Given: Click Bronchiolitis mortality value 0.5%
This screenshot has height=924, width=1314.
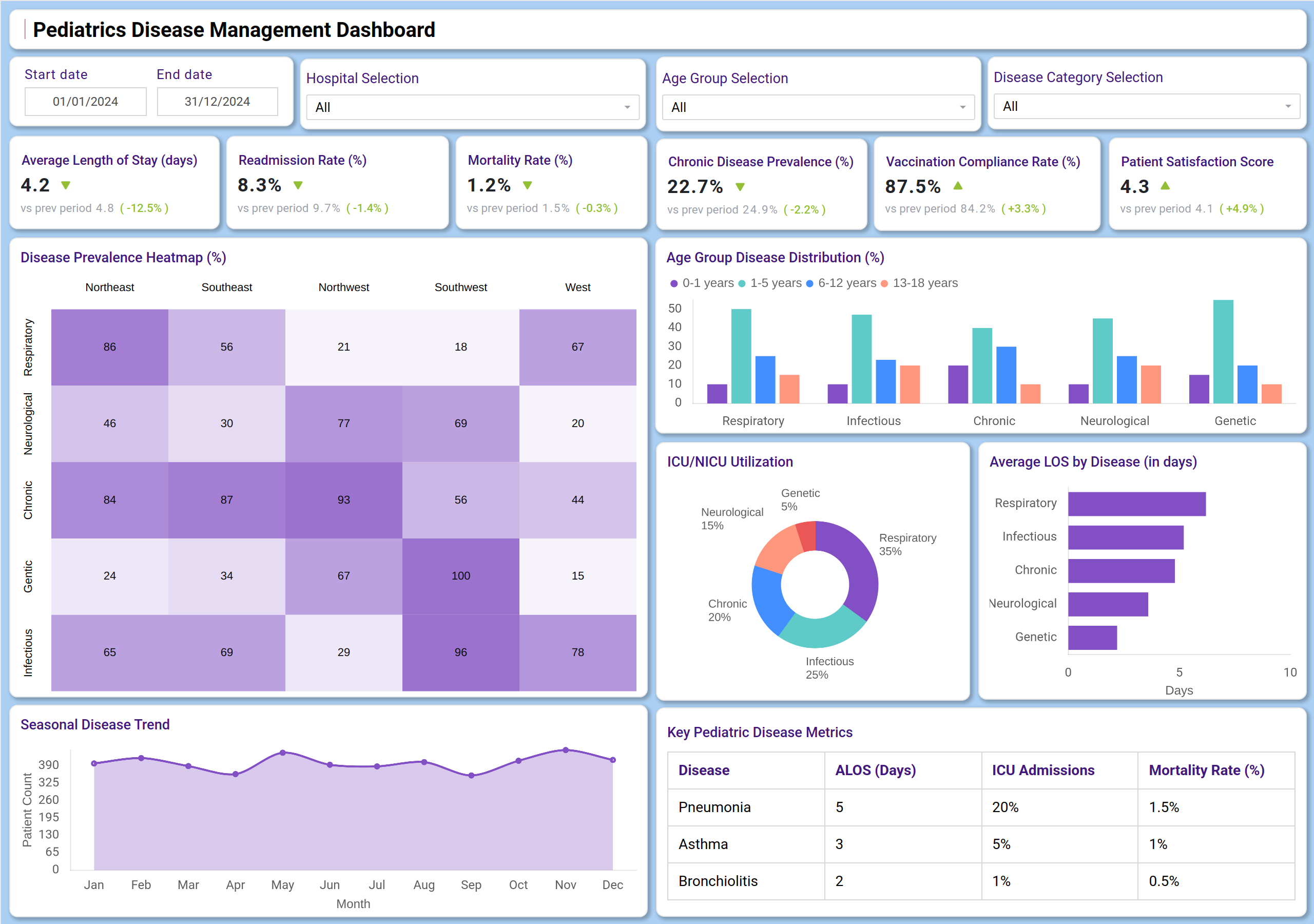Looking at the screenshot, I should (x=1164, y=881).
